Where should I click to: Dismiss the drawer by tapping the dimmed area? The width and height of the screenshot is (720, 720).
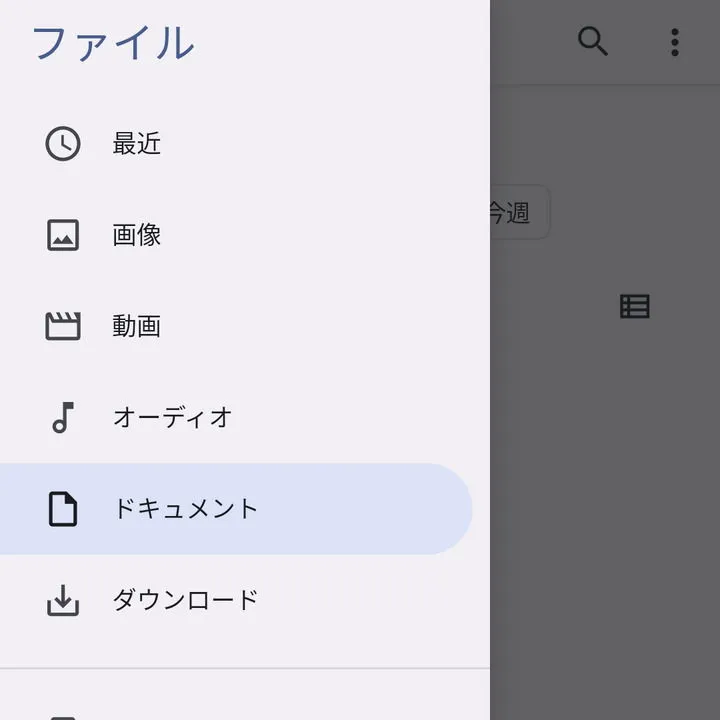605,500
